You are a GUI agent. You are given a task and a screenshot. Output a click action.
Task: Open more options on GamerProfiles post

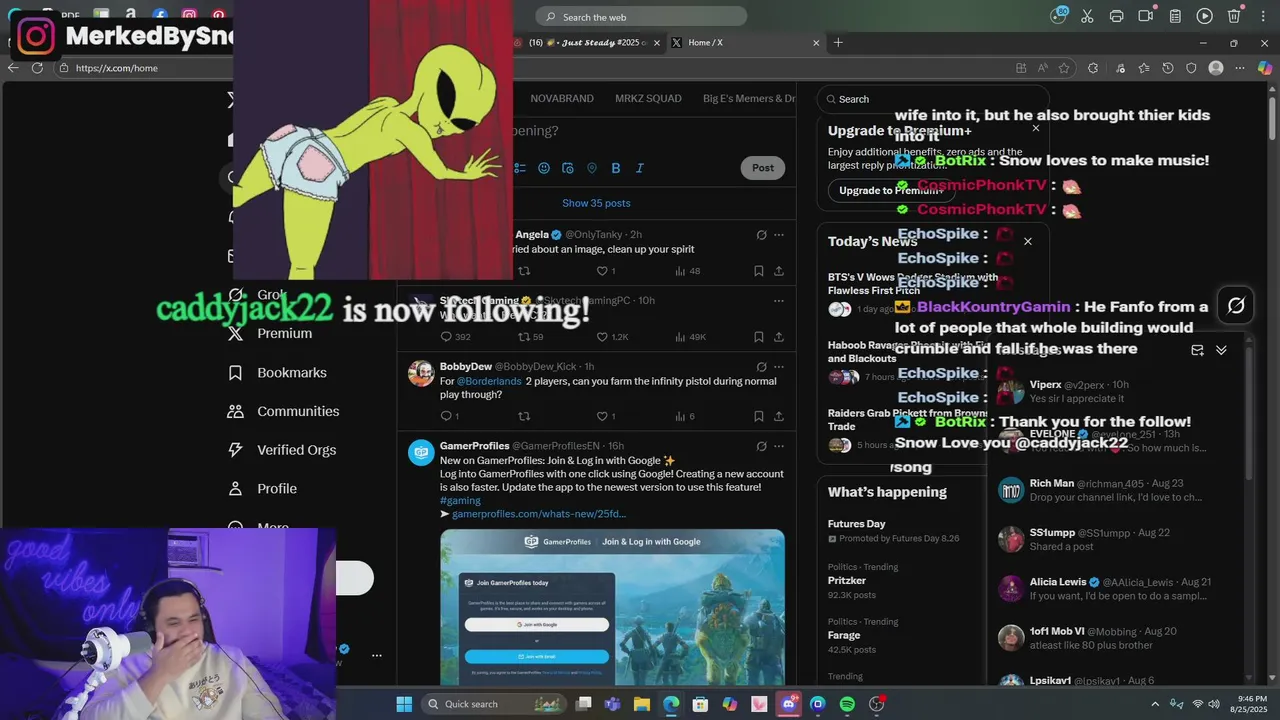pos(779,446)
